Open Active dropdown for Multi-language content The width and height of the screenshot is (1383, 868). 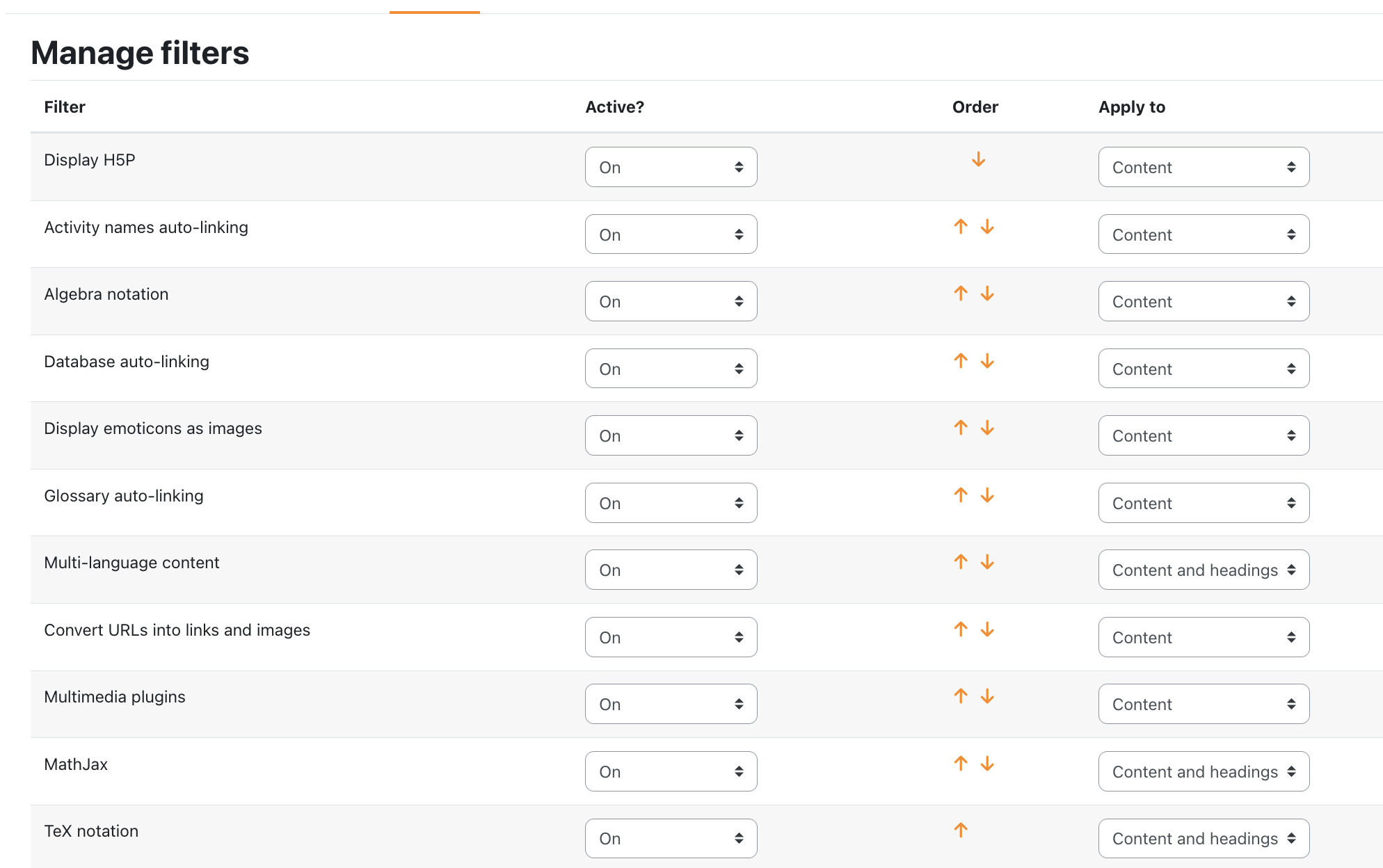coord(671,570)
